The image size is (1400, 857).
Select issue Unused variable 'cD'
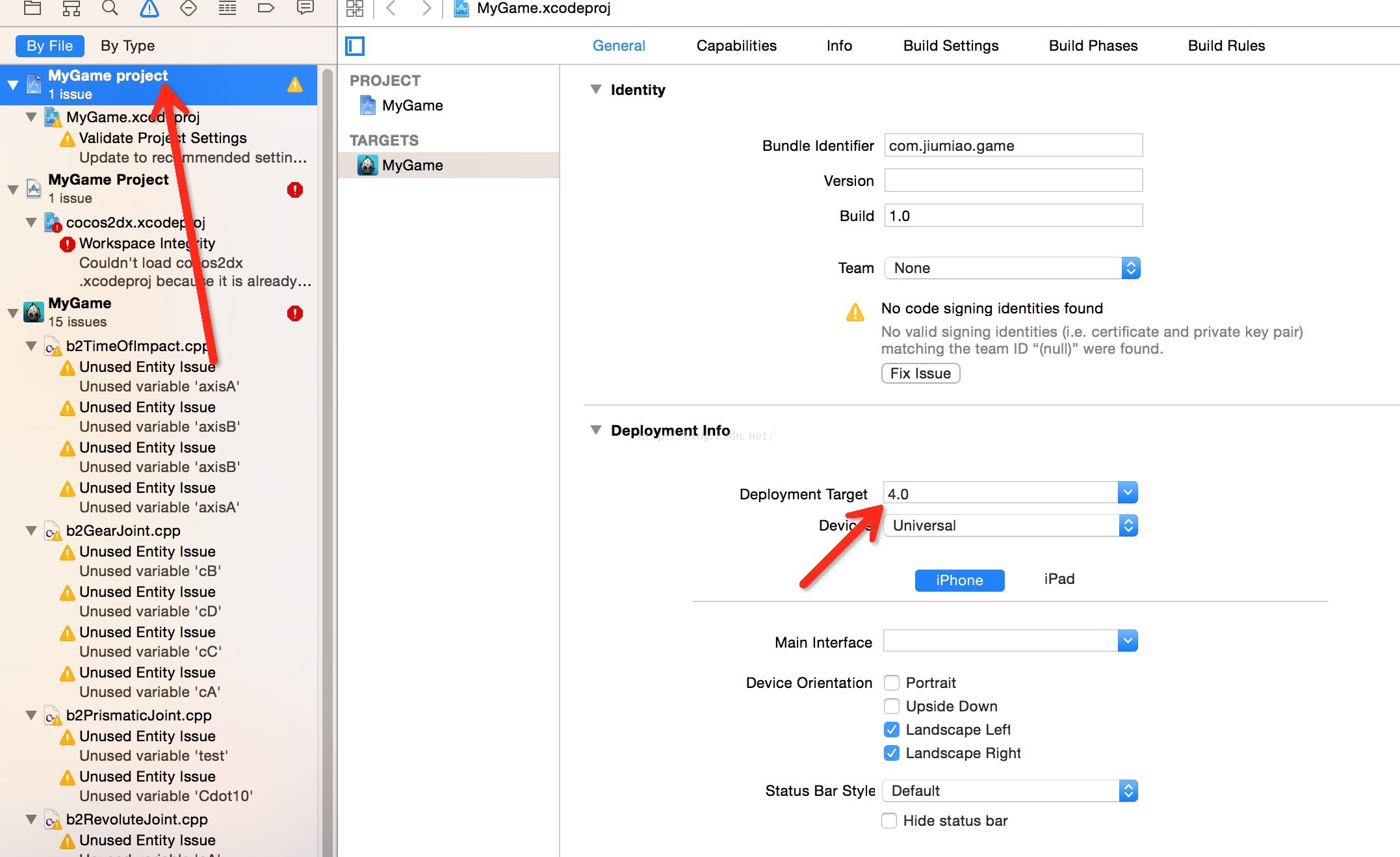(x=150, y=611)
